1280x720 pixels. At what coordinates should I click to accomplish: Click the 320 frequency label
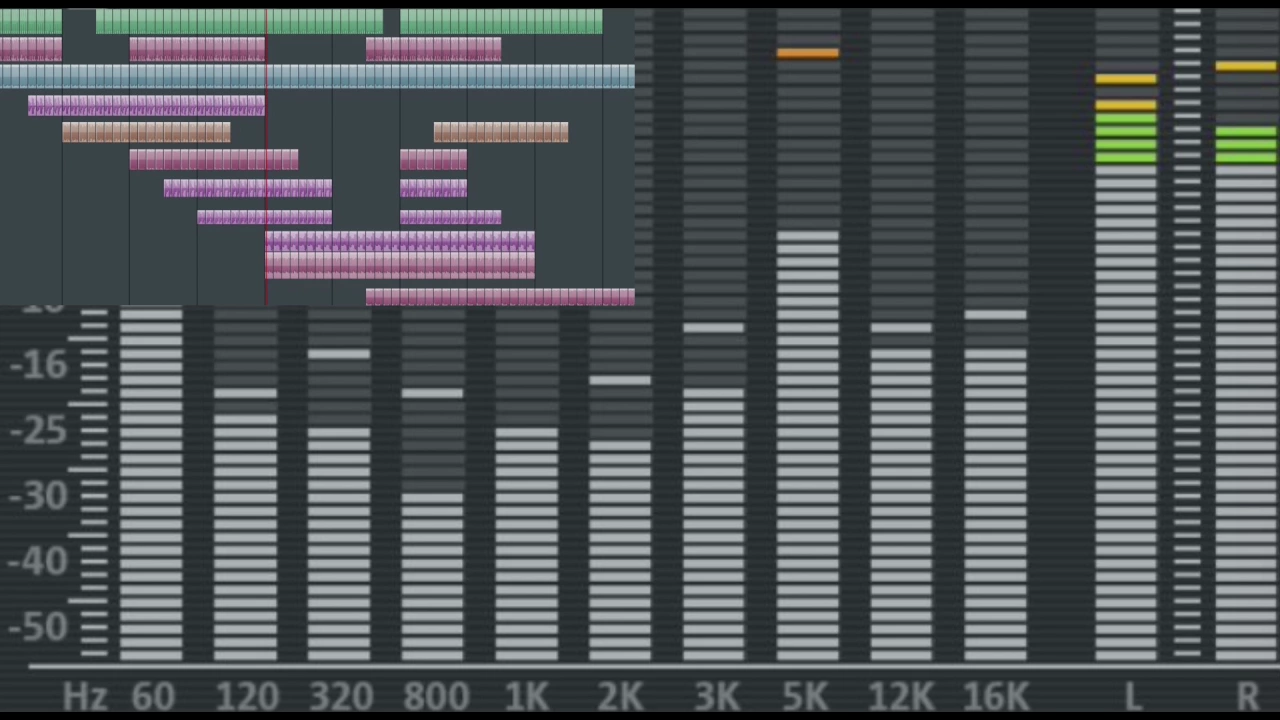pos(340,697)
